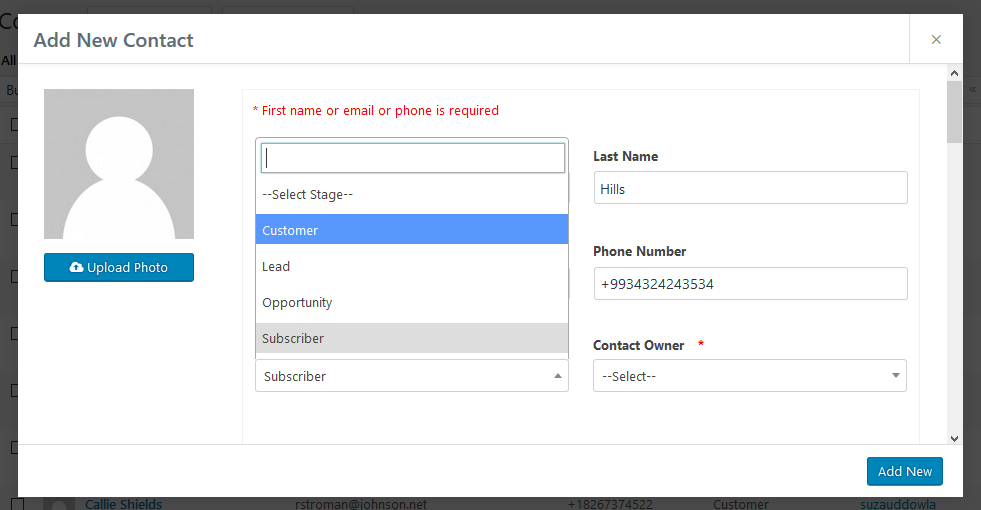Click the required field warning message
The image size is (981, 510).
tap(375, 111)
